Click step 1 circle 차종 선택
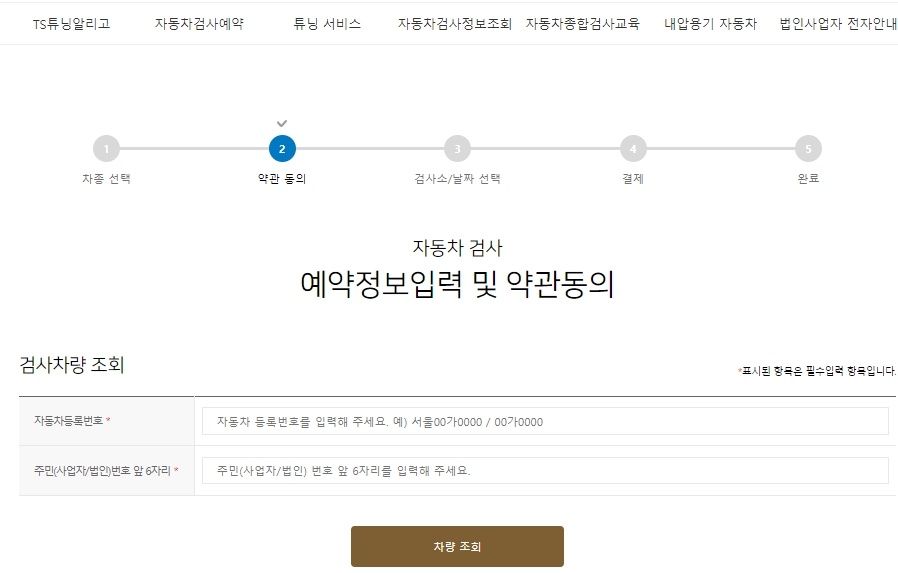 point(107,149)
